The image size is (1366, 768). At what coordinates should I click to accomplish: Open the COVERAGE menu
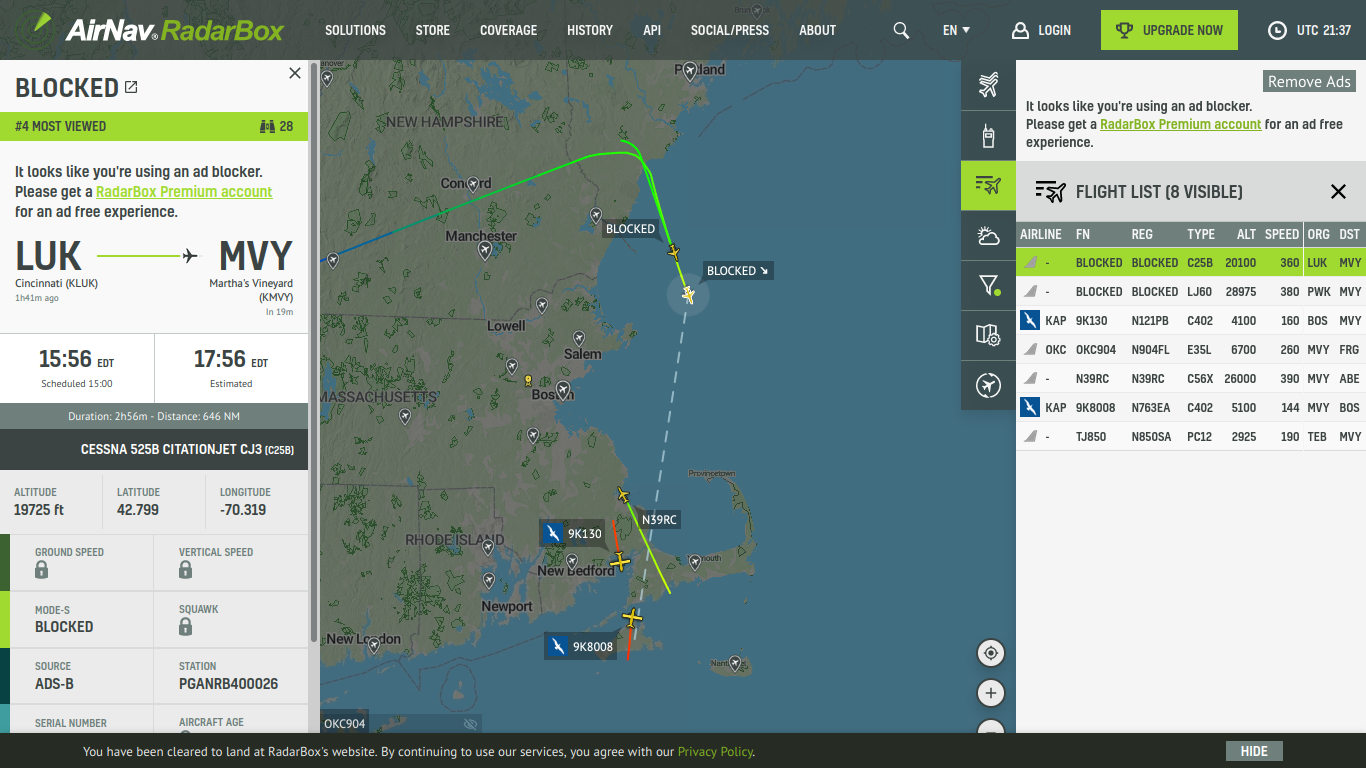click(x=508, y=30)
